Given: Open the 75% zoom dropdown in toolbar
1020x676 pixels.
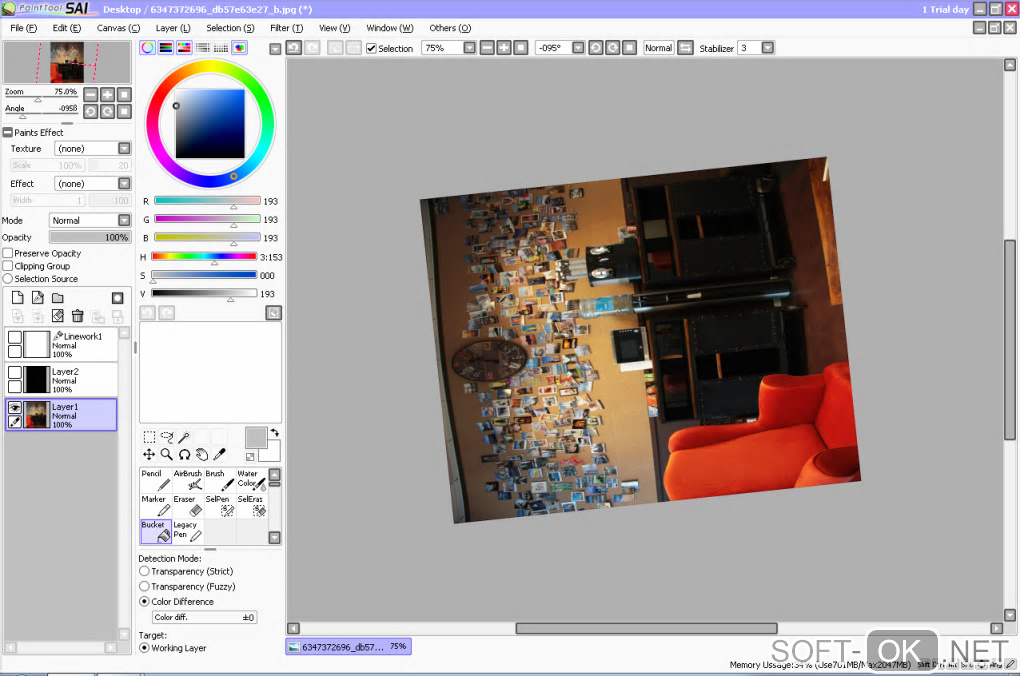Looking at the screenshot, I should point(470,48).
